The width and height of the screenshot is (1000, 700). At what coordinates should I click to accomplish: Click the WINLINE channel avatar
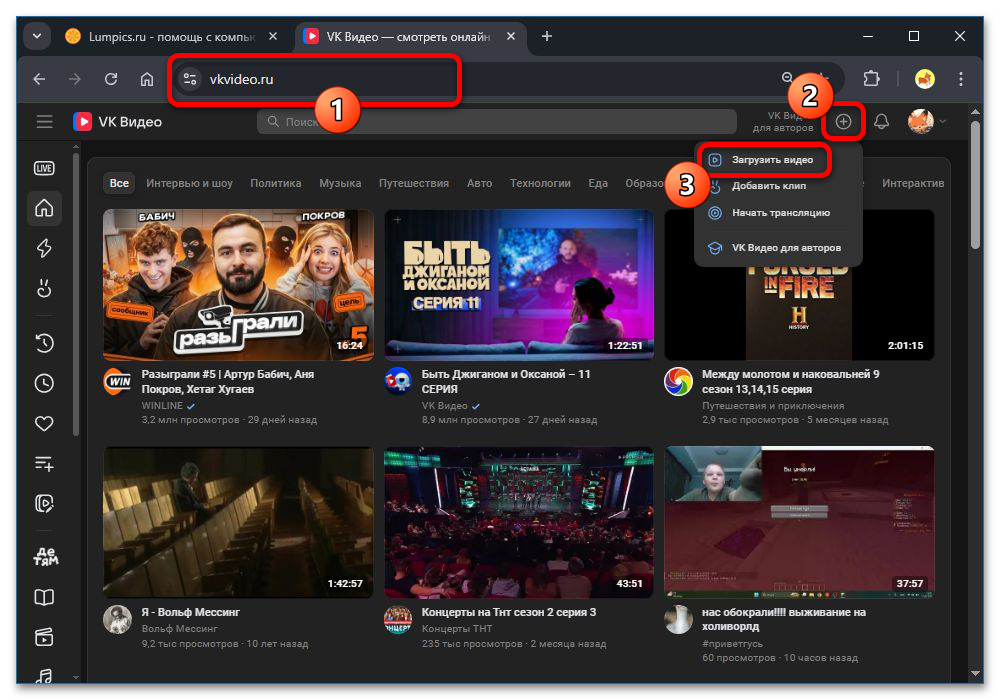[x=117, y=381]
